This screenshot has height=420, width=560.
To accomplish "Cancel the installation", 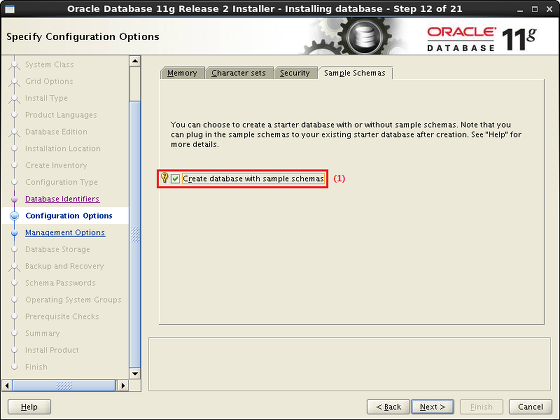I will pyautogui.click(x=530, y=407).
